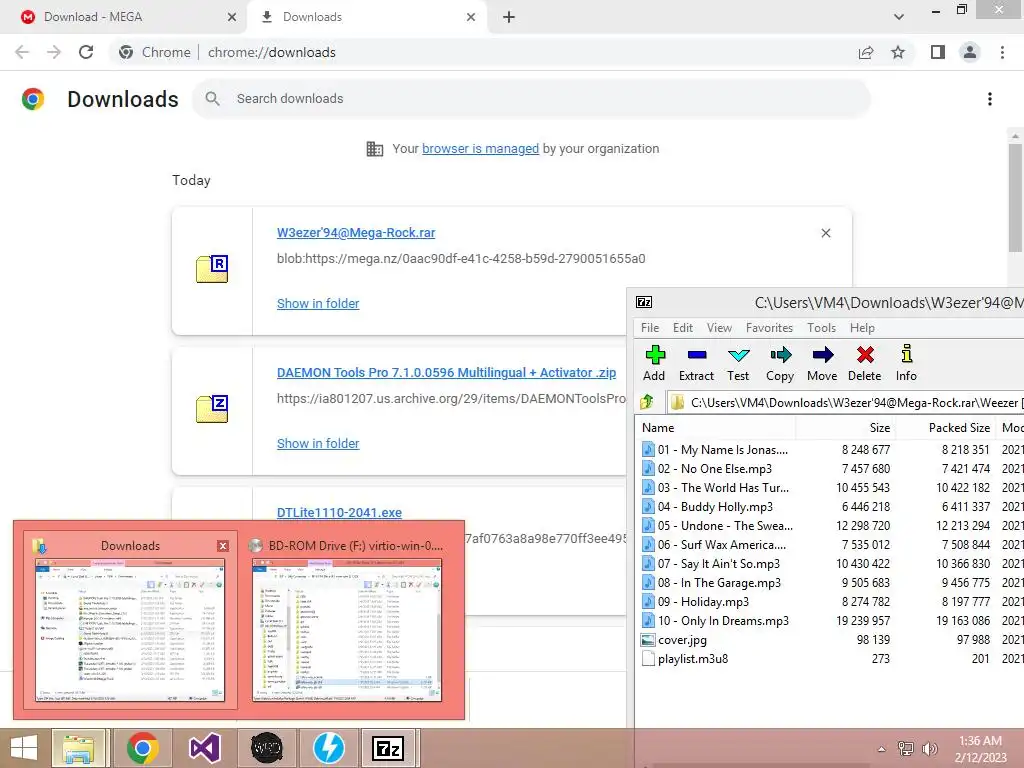The width and height of the screenshot is (1024, 768).
Task: Show hidden system tray icons
Action: [882, 749]
